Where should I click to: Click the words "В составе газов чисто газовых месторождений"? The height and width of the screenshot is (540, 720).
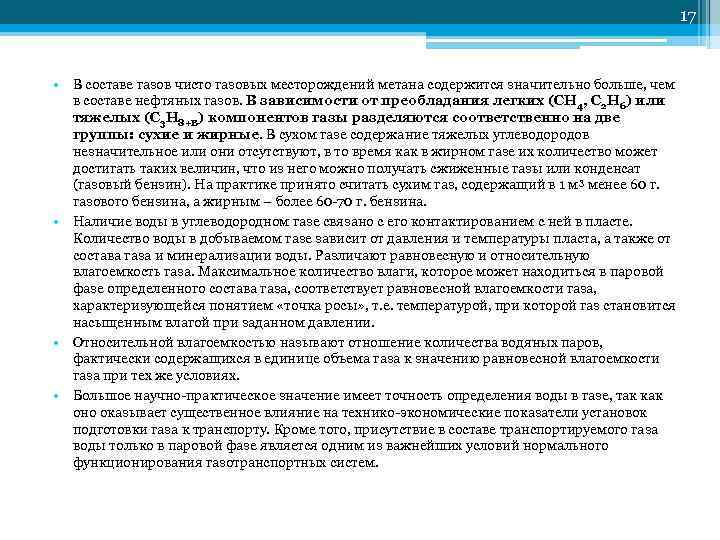click(x=224, y=85)
